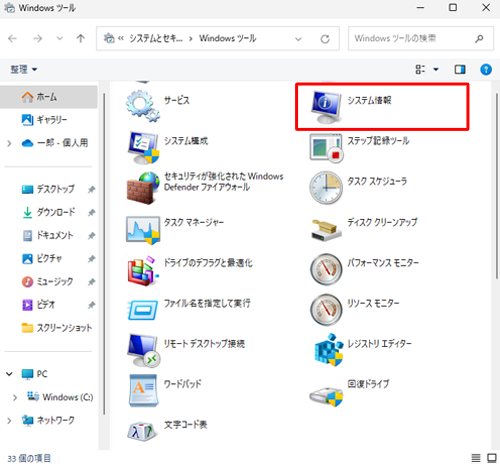The width and height of the screenshot is (500, 464).
Task: Expand the ネットワーク tree node
Action: click(9, 421)
